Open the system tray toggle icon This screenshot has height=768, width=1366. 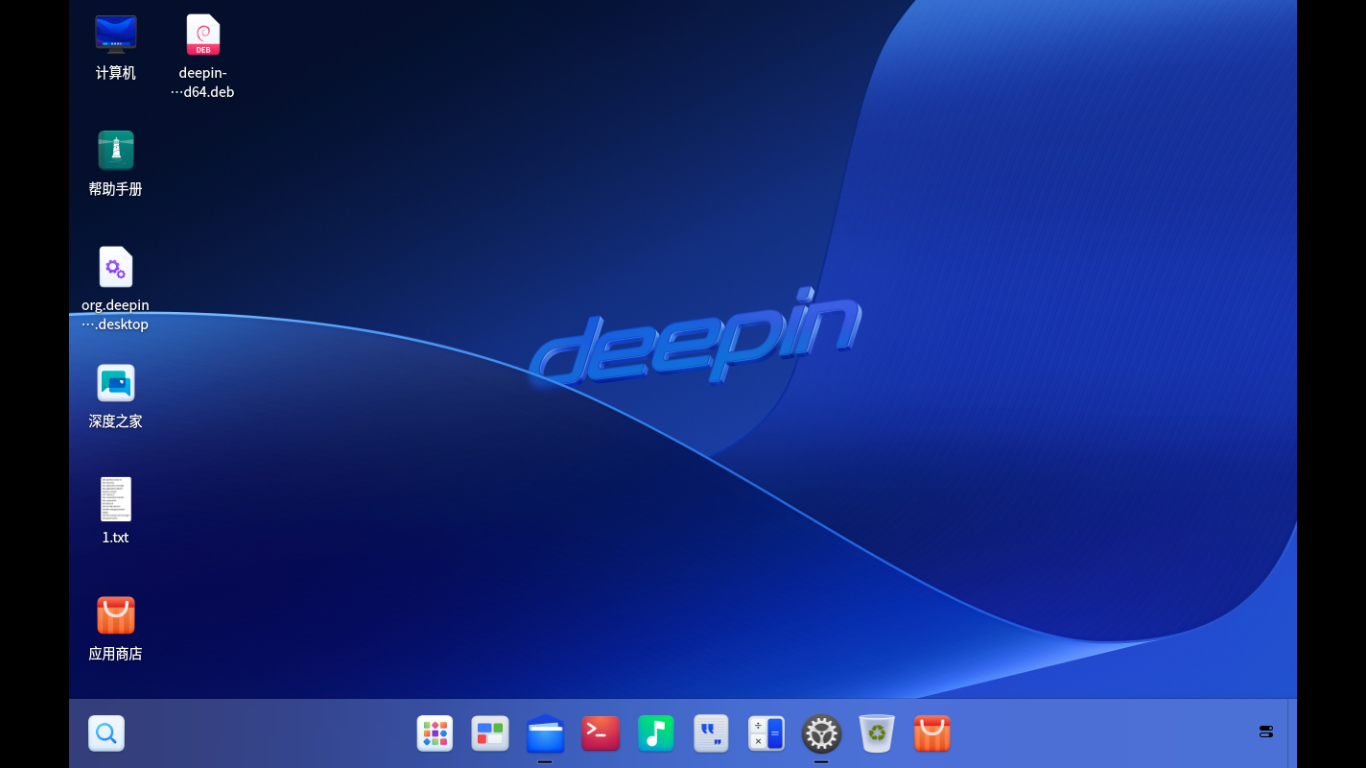tap(1266, 732)
